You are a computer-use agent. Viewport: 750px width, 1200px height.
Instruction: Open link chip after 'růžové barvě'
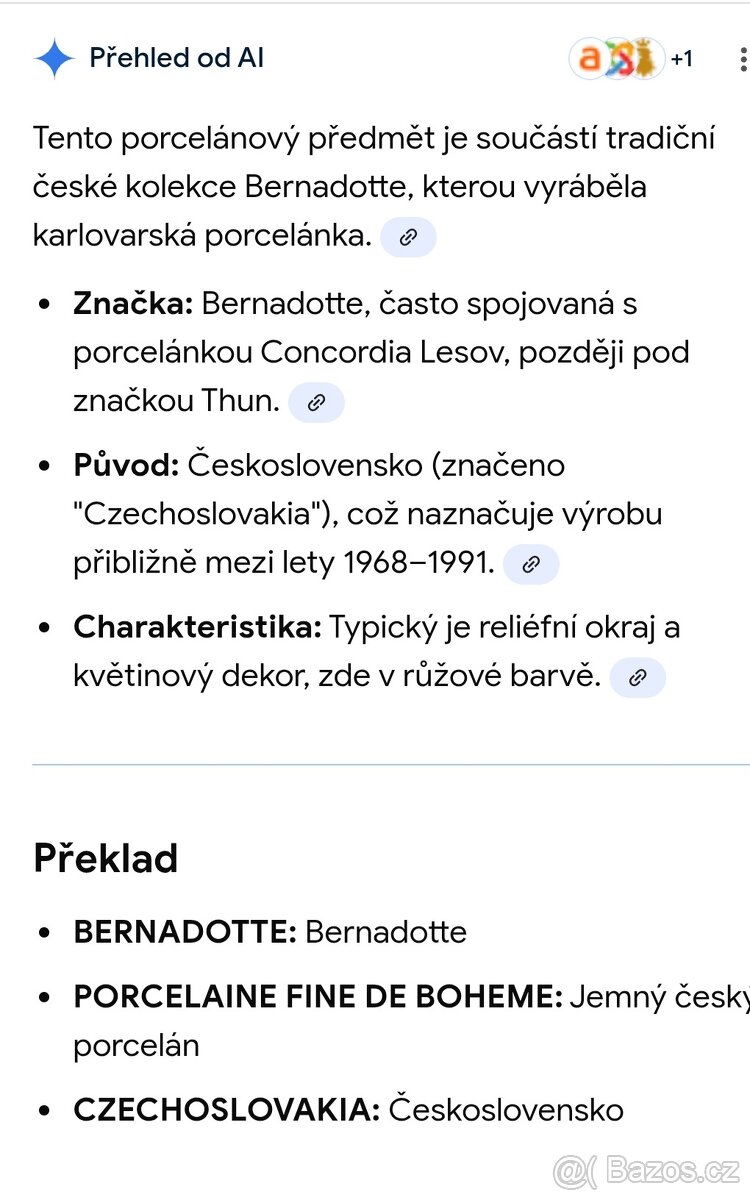[637, 678]
